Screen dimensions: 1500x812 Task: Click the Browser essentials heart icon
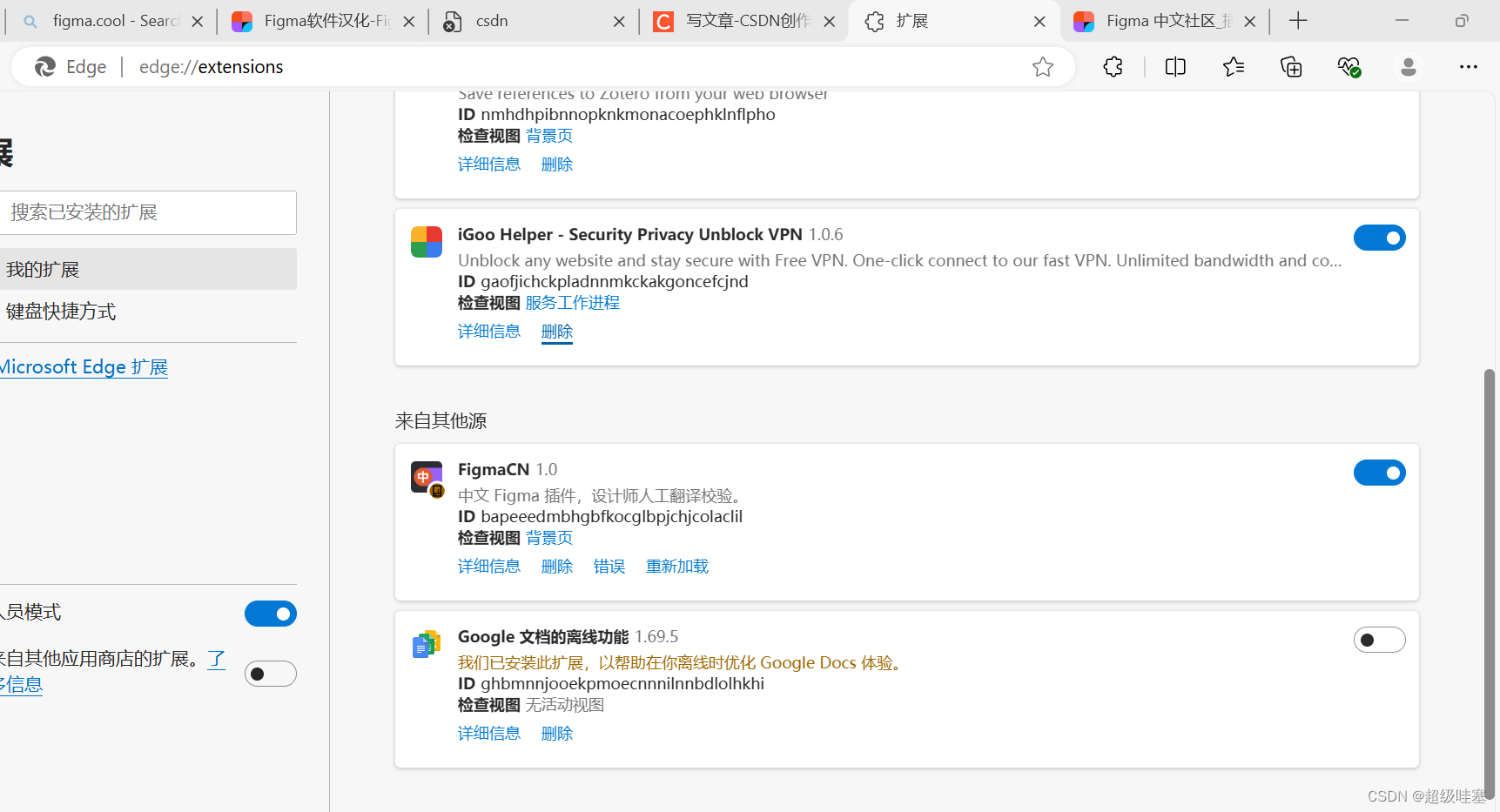pyautogui.click(x=1349, y=67)
